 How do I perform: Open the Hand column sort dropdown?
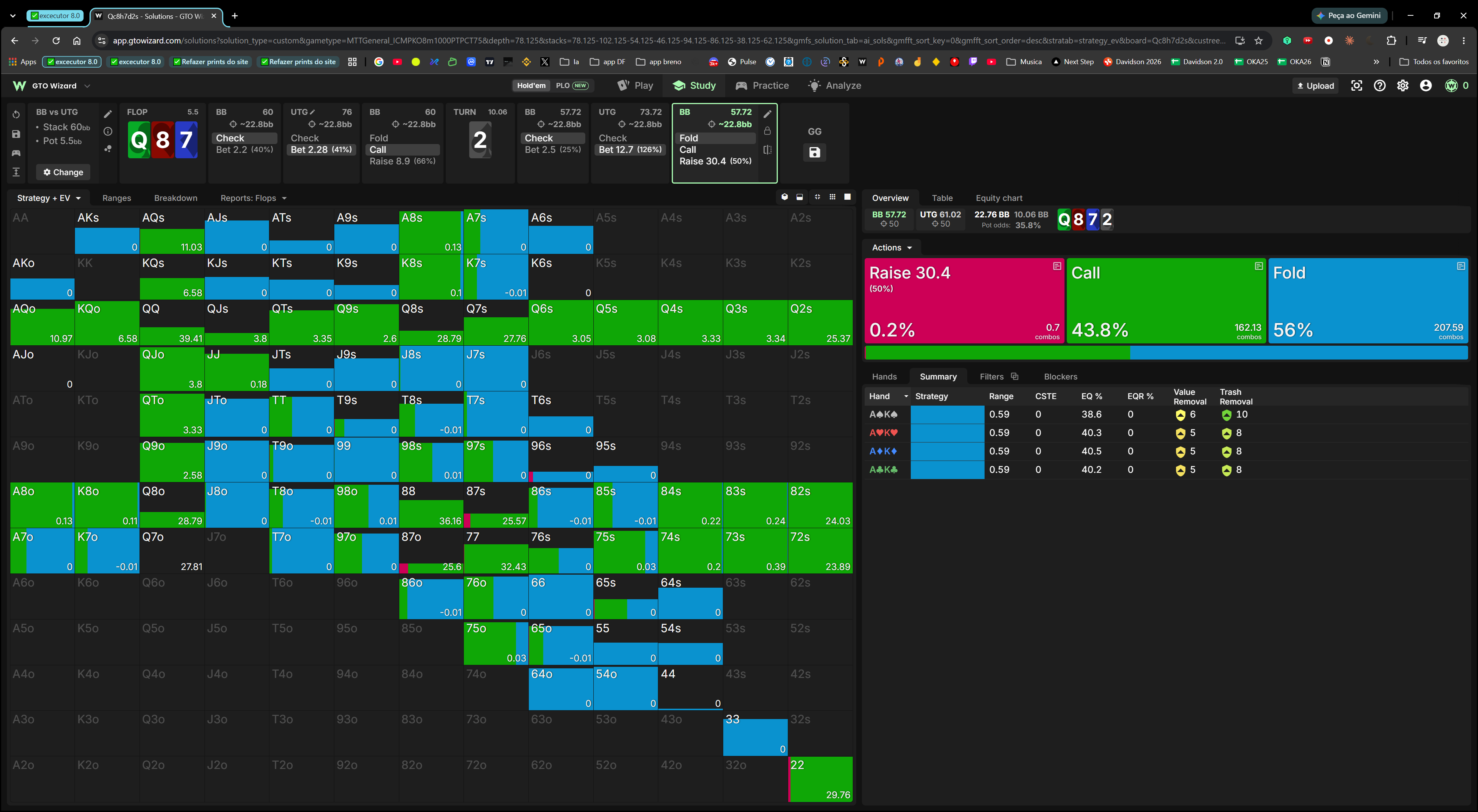906,396
